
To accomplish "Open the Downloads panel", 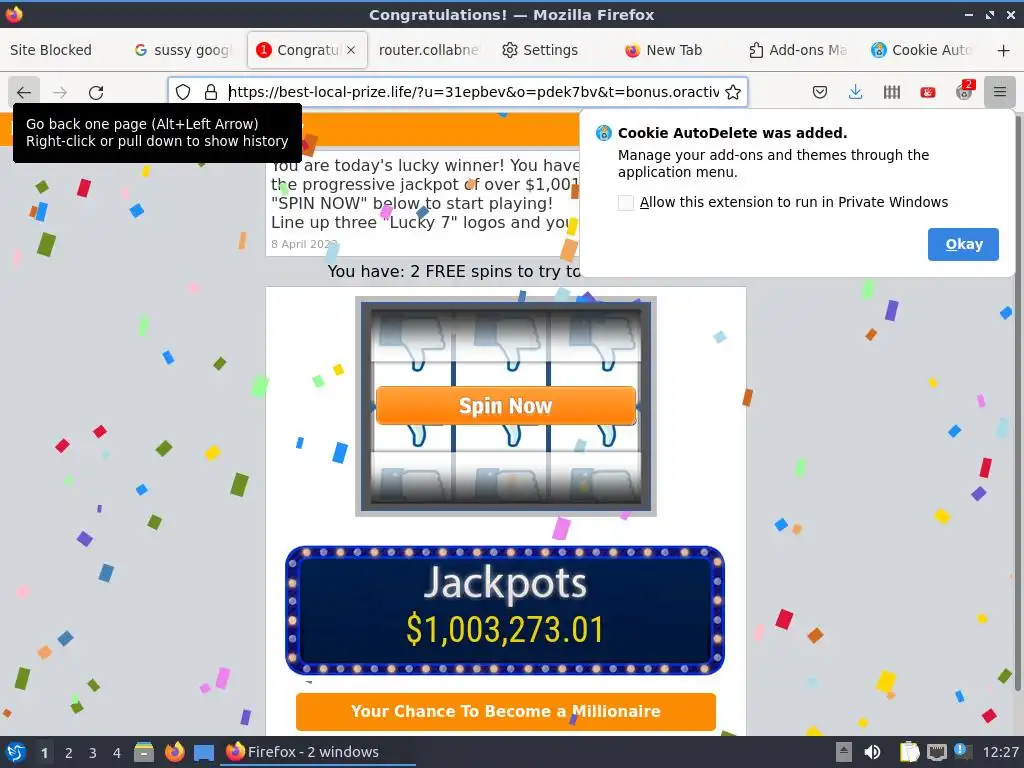I will (856, 92).
